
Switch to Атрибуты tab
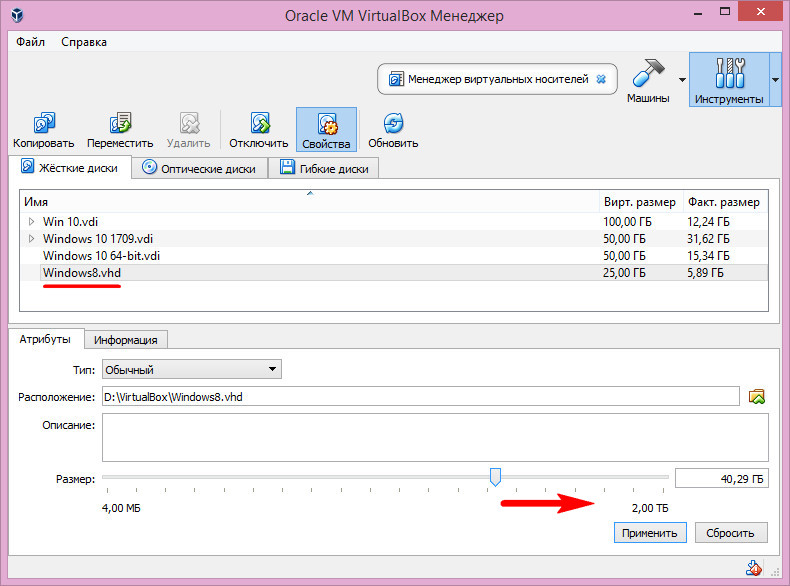click(x=45, y=339)
